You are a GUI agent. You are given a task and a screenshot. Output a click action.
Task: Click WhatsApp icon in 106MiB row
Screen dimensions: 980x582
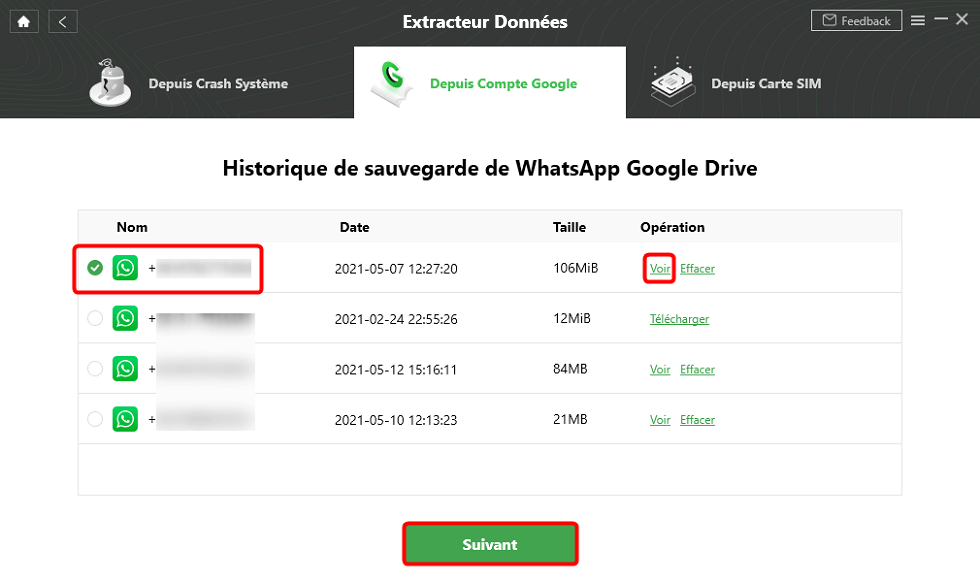(x=125, y=268)
